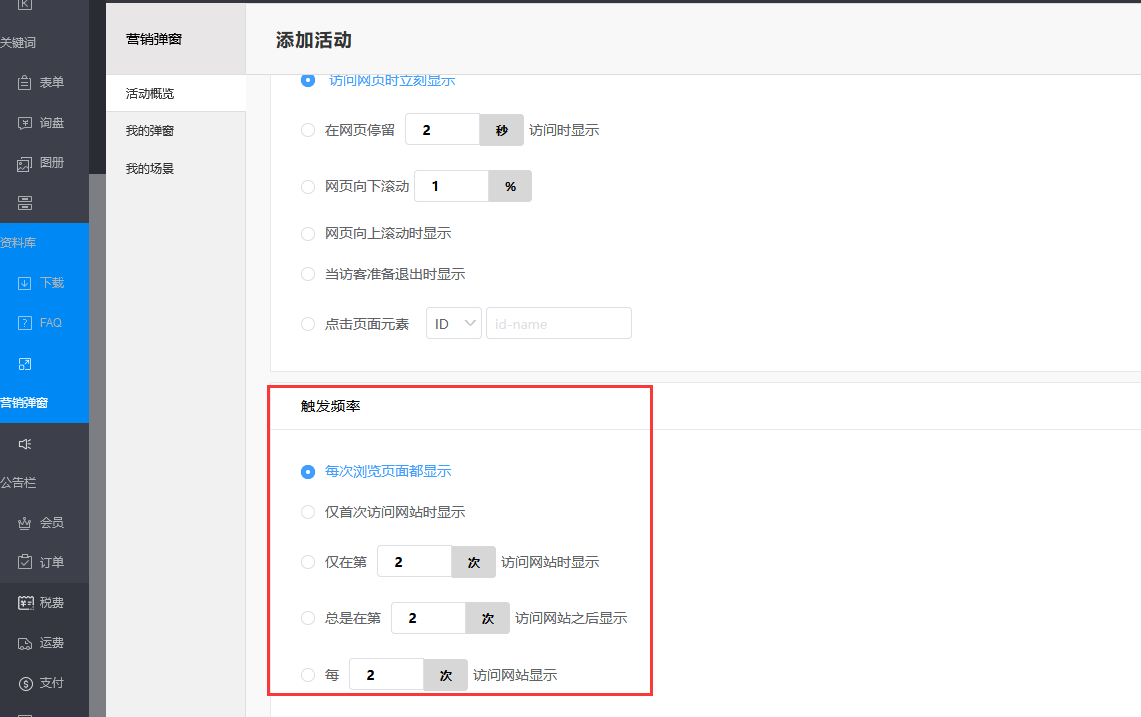
Task: Open 我的场景 in the submenu
Action: 150,169
